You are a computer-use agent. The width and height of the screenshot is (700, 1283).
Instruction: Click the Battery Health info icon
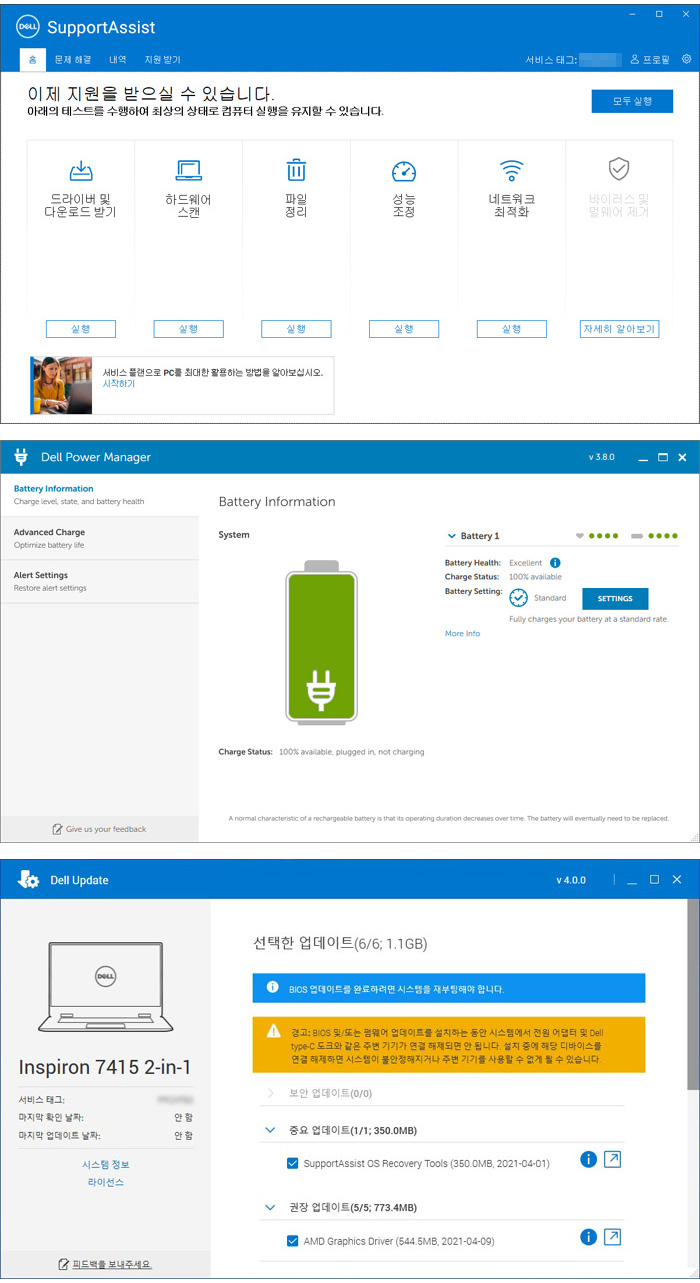click(x=555, y=563)
